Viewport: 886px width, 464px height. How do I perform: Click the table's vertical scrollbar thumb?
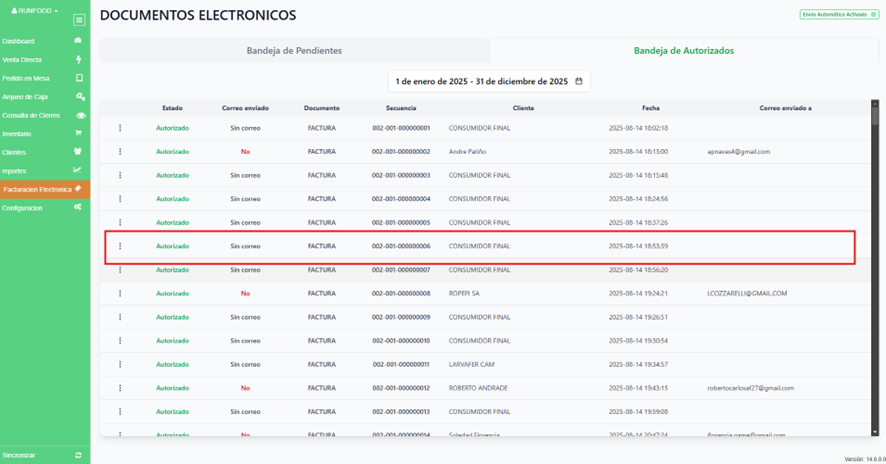875,116
